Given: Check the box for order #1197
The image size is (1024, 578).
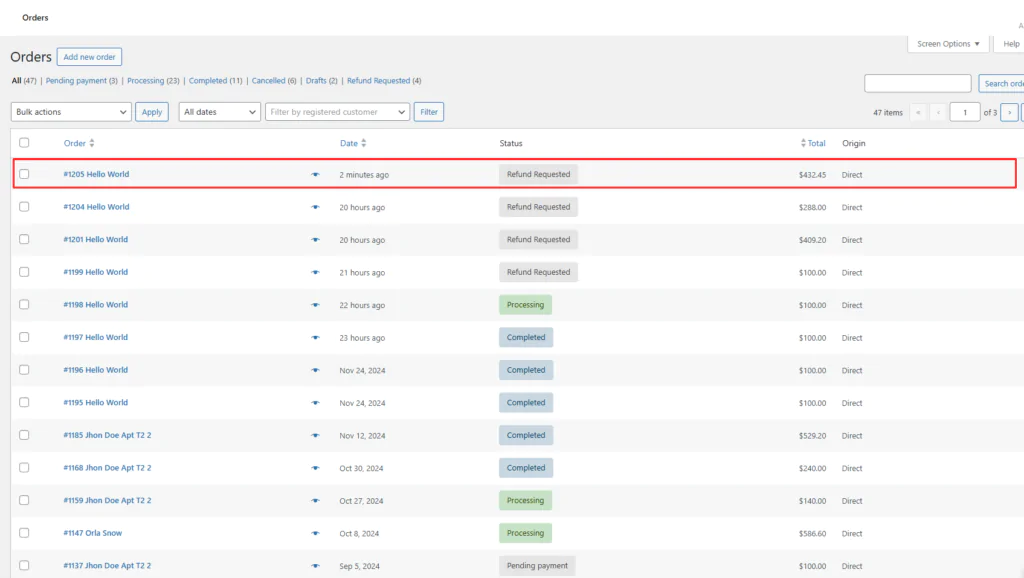Looking at the screenshot, I should 24,337.
